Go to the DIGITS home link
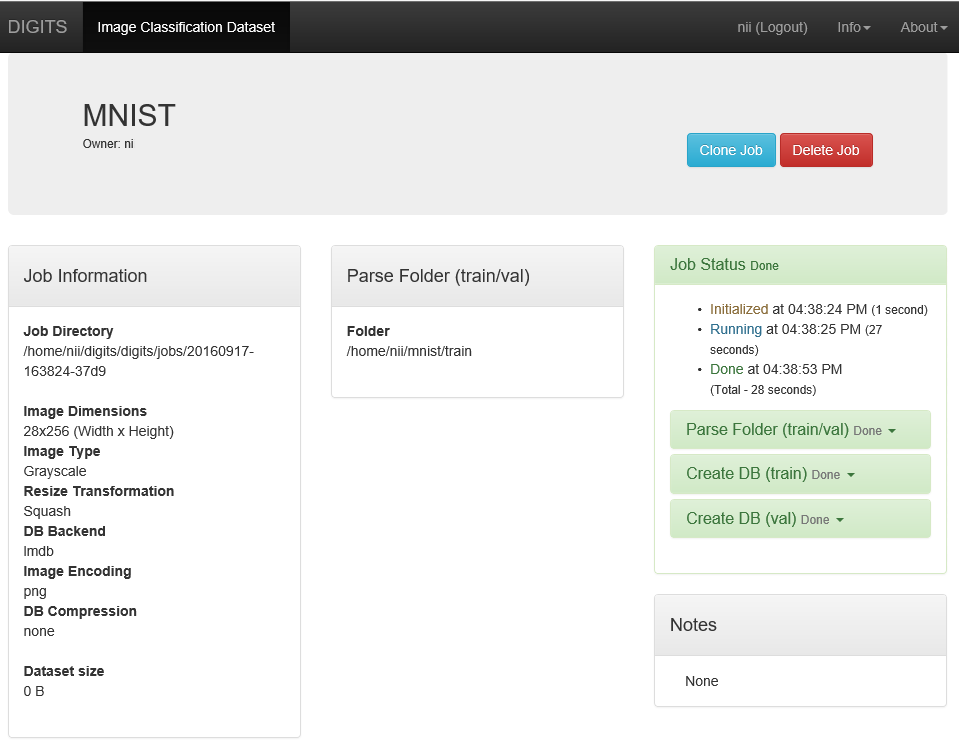959x752 pixels. 37,27
